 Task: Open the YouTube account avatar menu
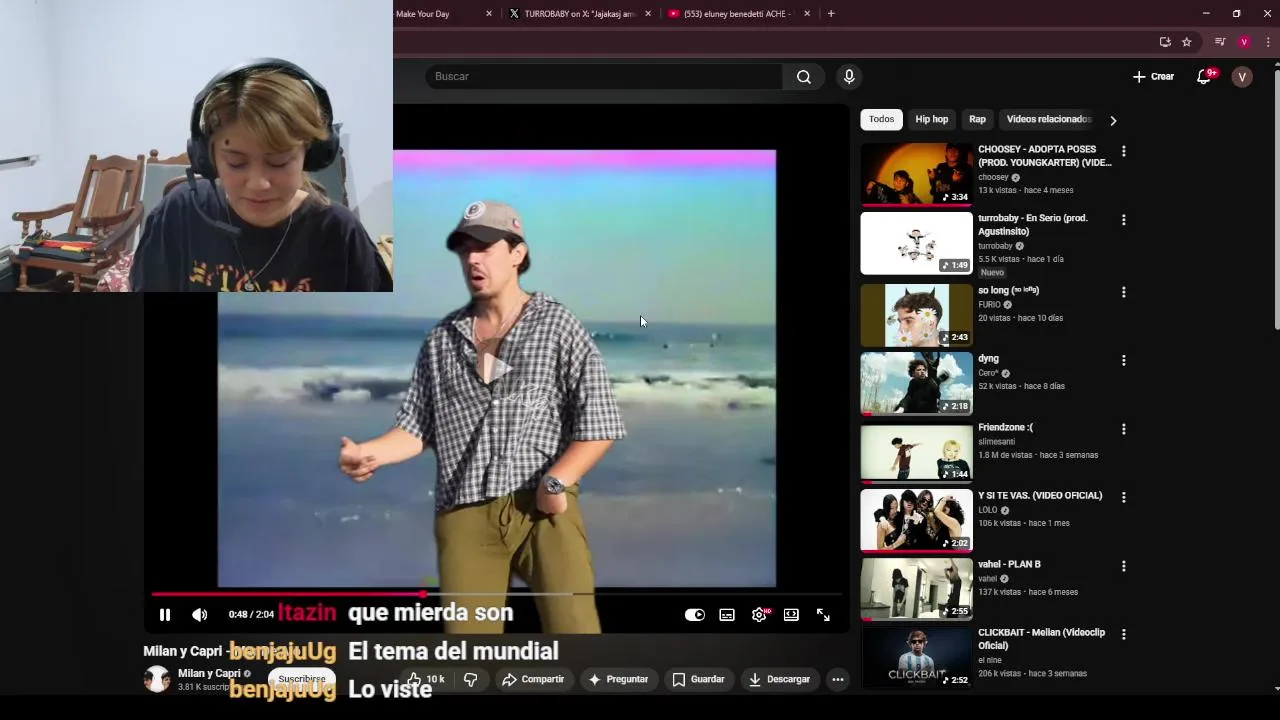coord(1242,77)
